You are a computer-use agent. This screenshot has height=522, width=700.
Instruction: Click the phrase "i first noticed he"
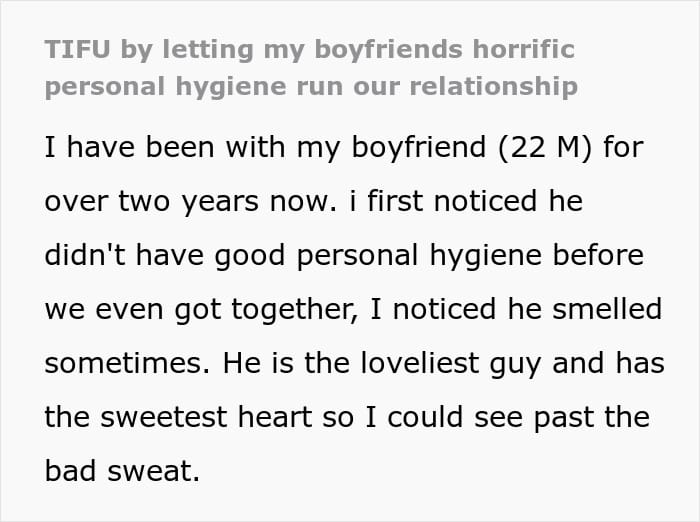click(x=466, y=201)
